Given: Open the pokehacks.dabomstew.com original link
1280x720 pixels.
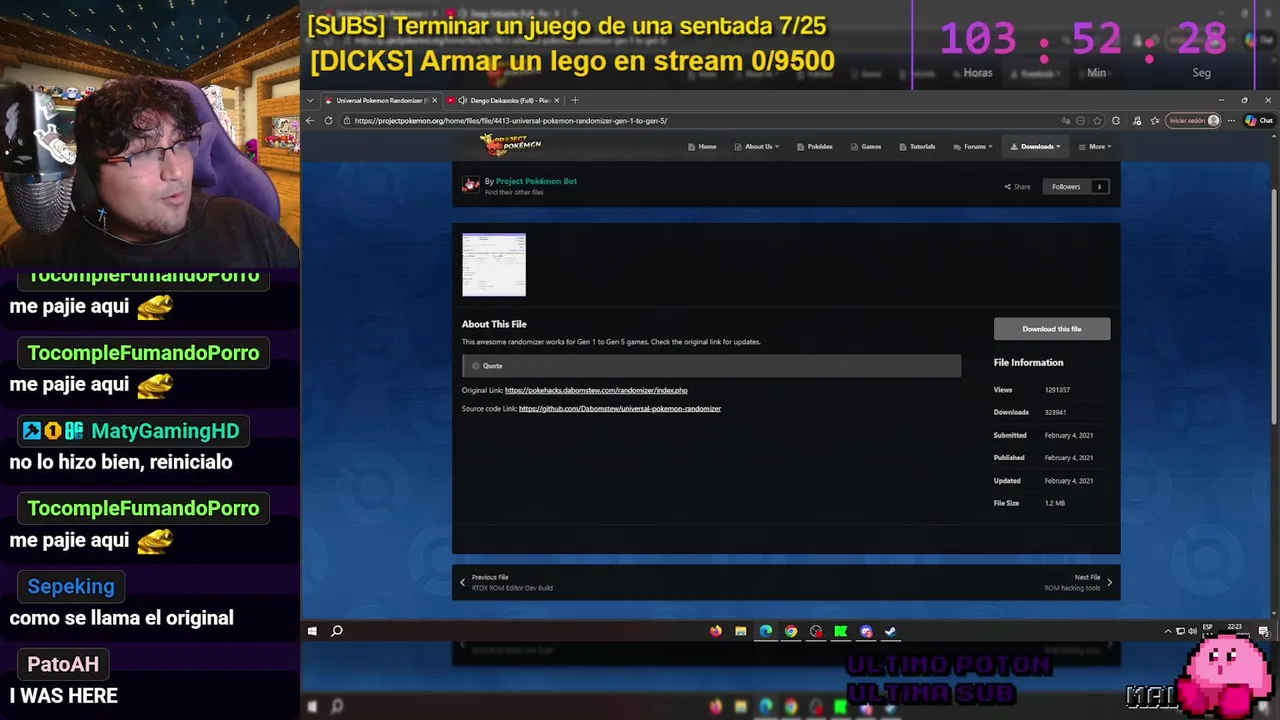Looking at the screenshot, I should tap(596, 390).
